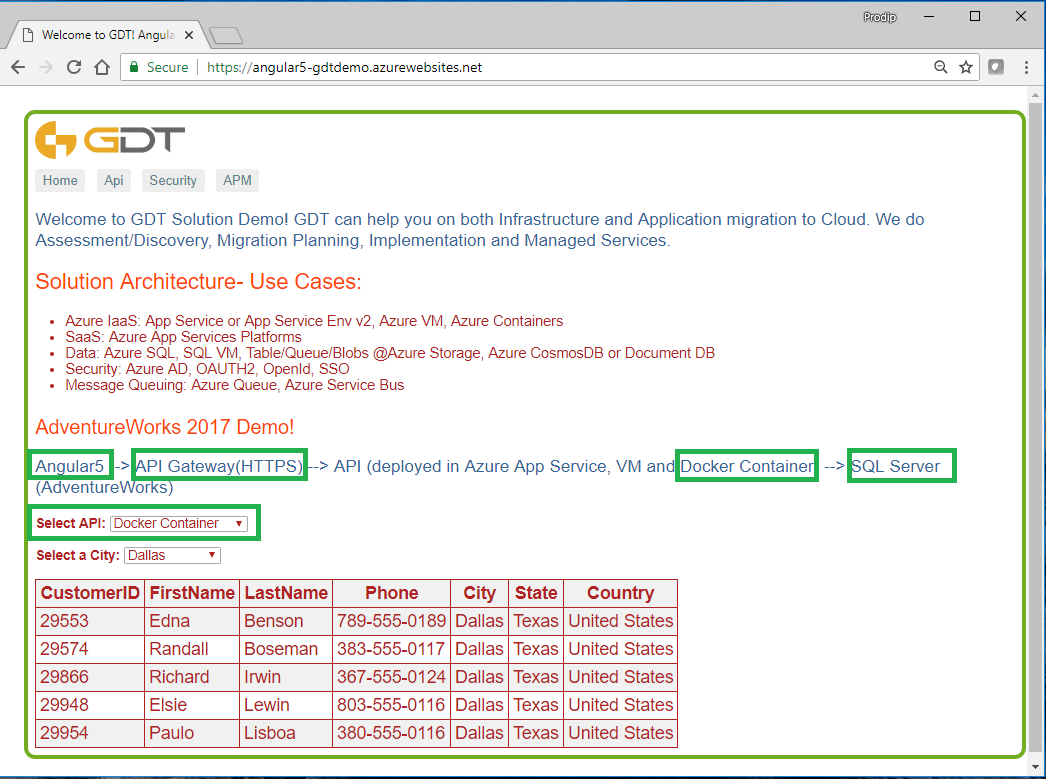Click the scrollbar up arrow
This screenshot has height=779, width=1046.
point(1035,95)
